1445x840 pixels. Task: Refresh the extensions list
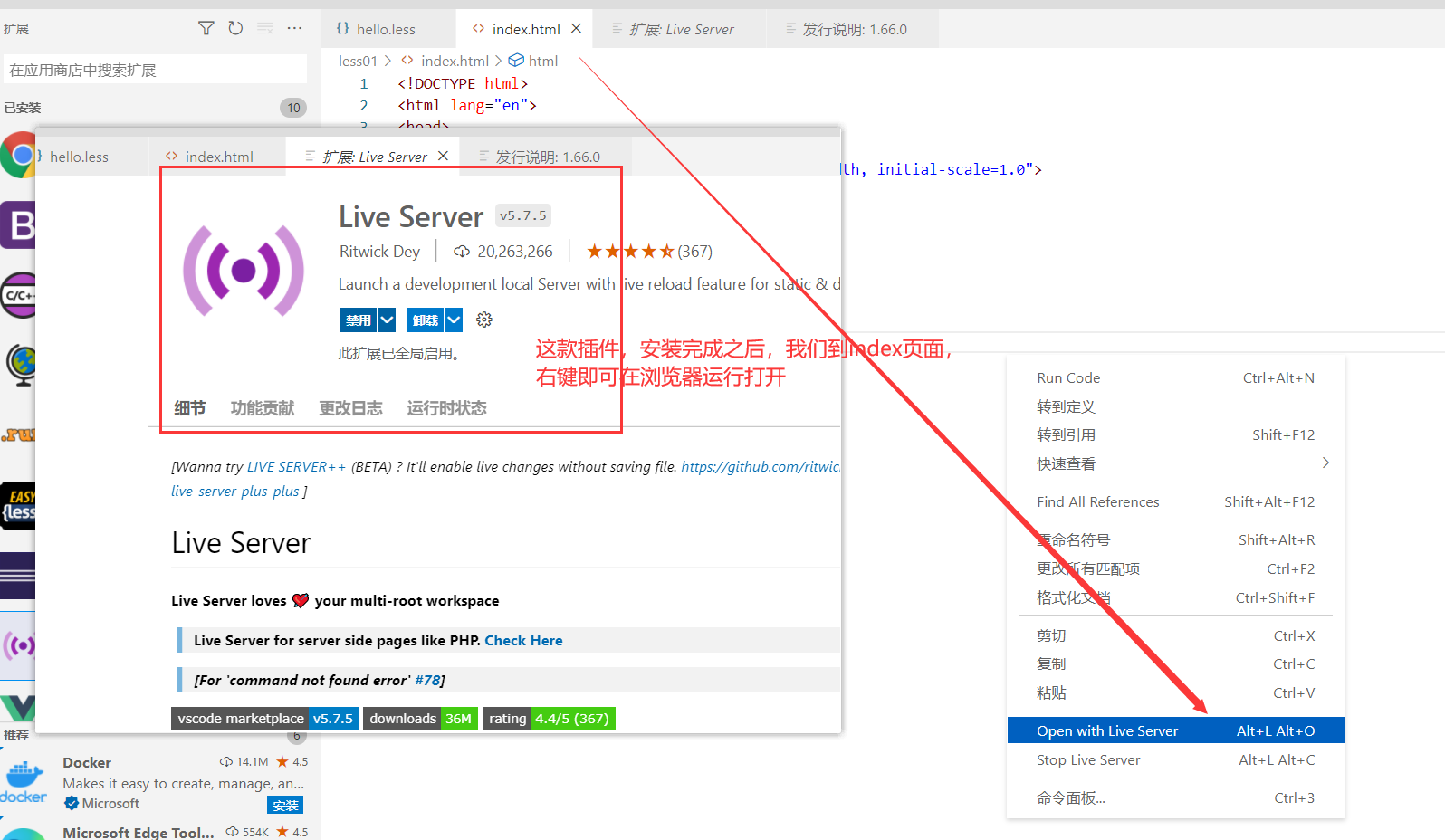coord(235,28)
